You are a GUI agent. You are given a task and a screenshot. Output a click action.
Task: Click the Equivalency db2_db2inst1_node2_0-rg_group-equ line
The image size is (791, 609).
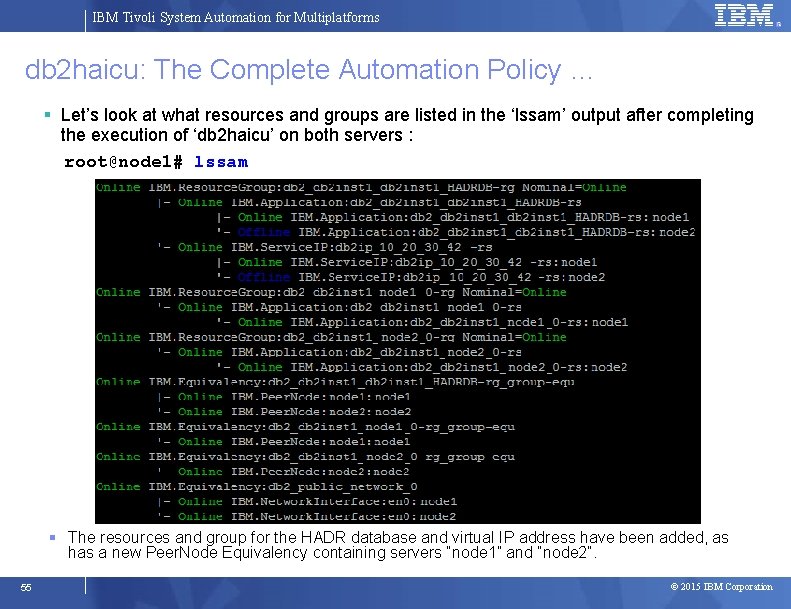305,457
